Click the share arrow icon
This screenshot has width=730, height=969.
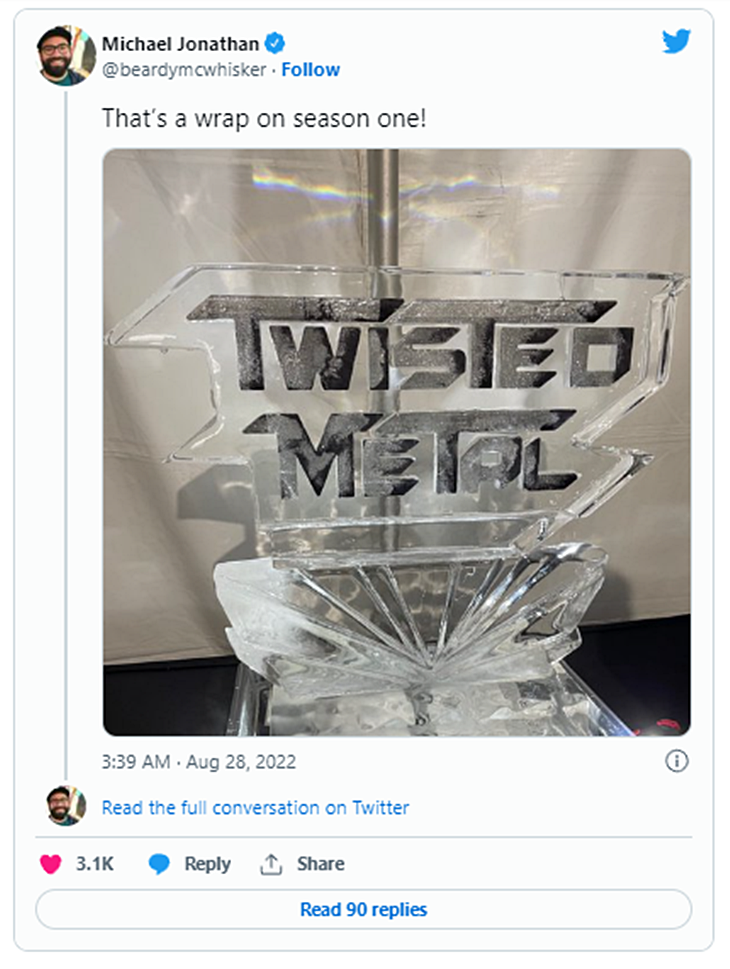tap(270, 864)
